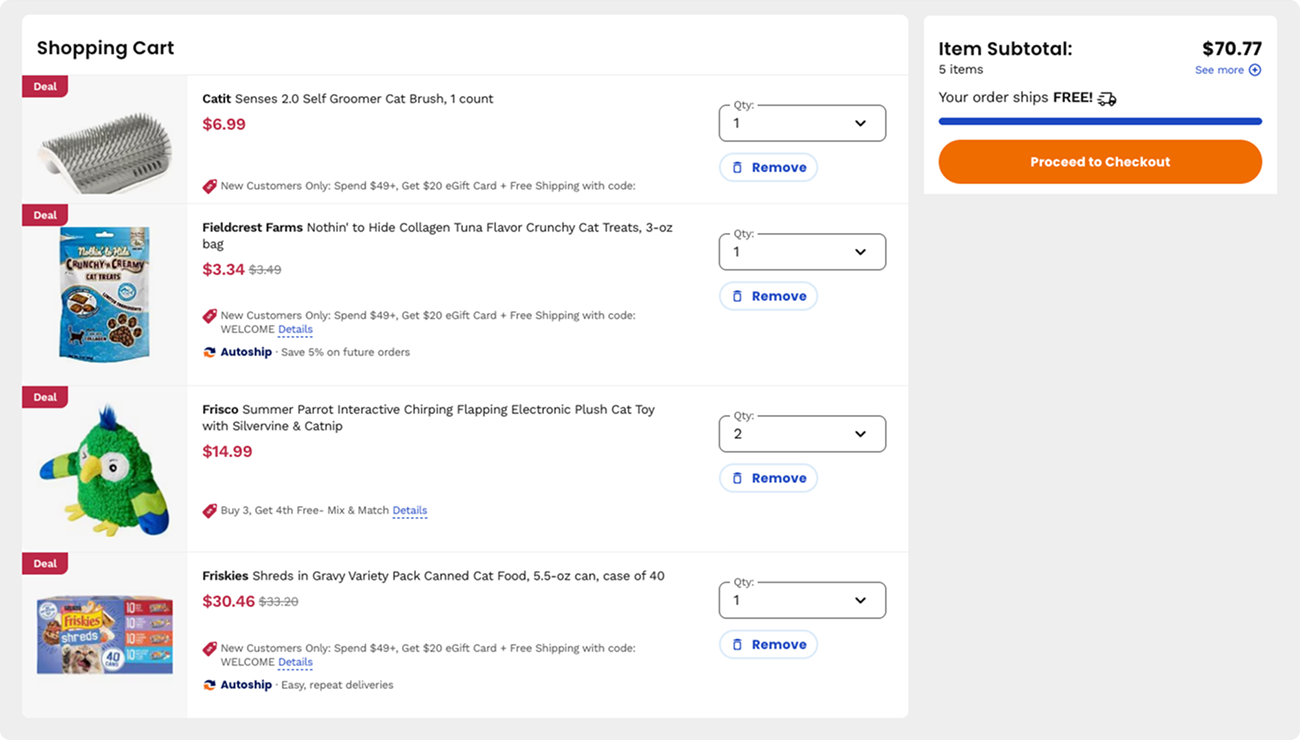Click Proceed to Checkout
The image size is (1300, 740).
(x=1100, y=162)
